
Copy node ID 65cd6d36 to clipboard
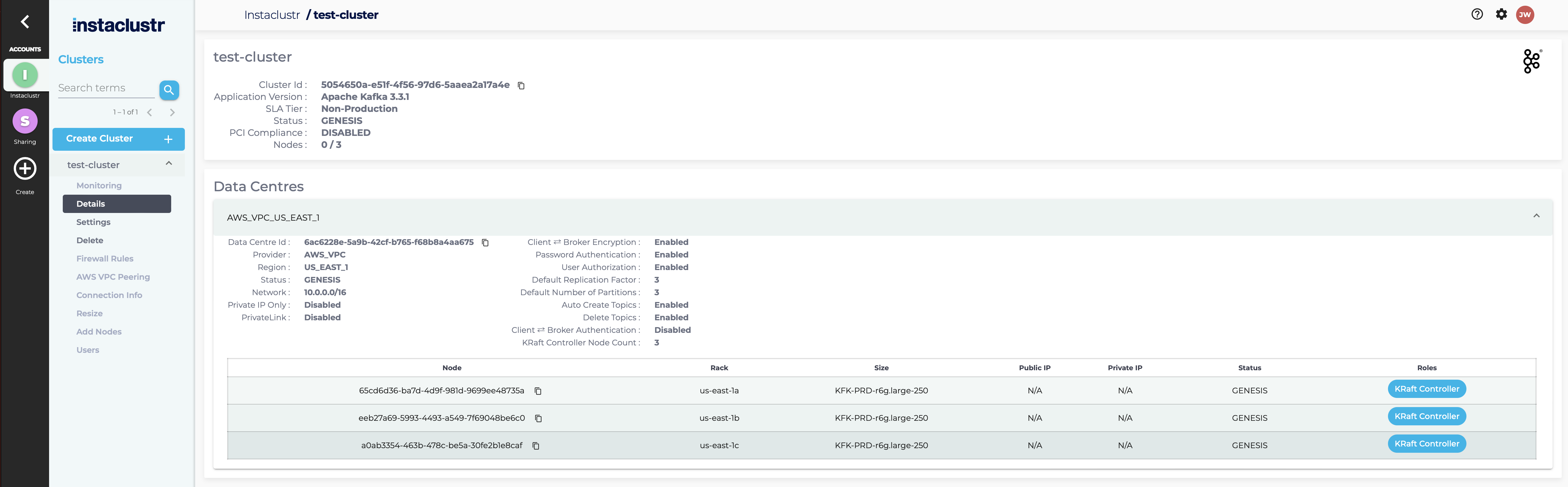(x=538, y=391)
